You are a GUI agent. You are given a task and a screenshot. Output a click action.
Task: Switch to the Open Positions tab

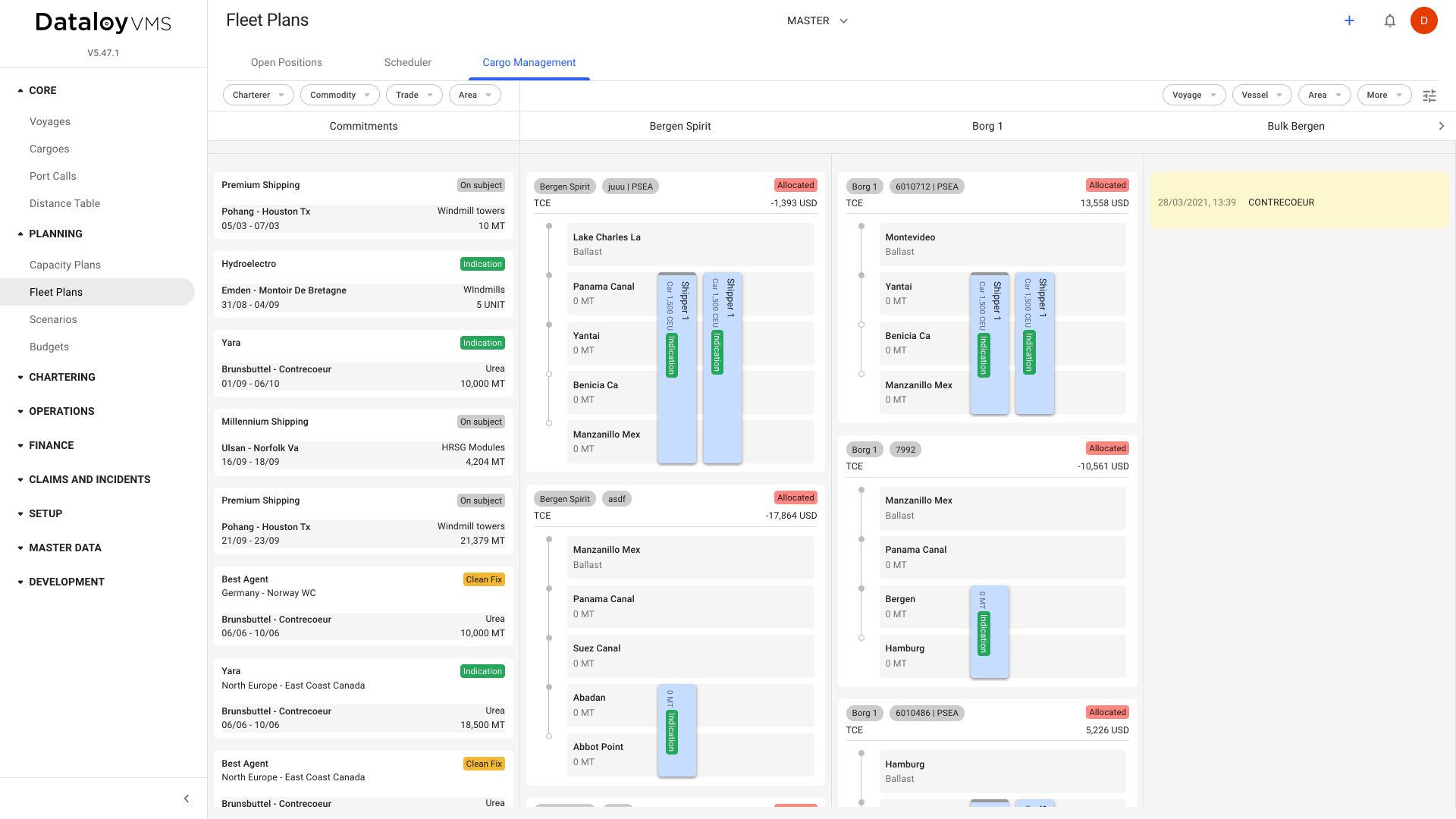tap(286, 62)
